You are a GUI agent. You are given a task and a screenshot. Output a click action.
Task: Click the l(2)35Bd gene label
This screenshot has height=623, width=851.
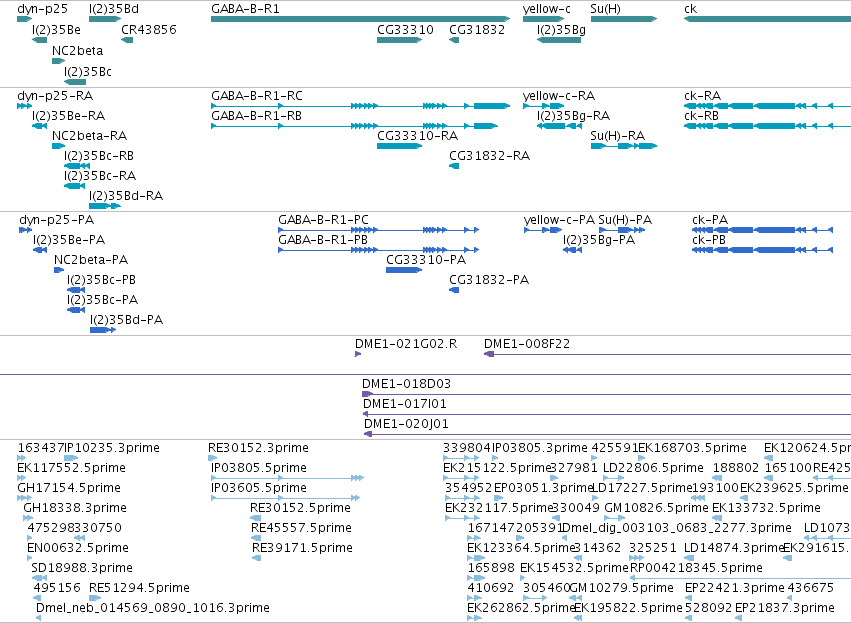point(114,9)
